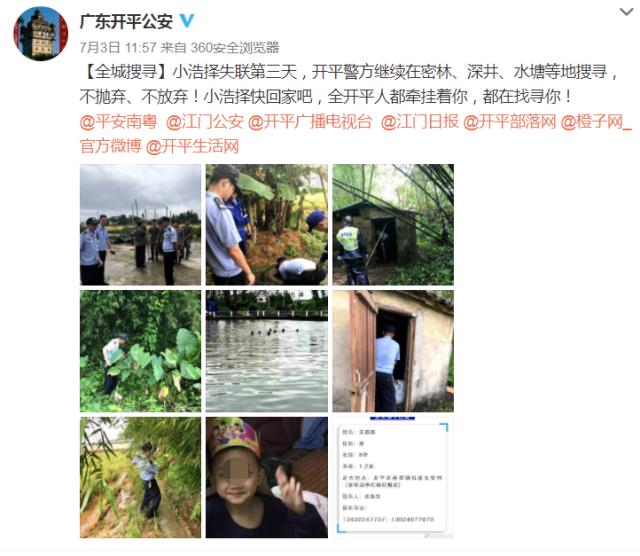Click the 广东开平公安 profile avatar

point(40,33)
